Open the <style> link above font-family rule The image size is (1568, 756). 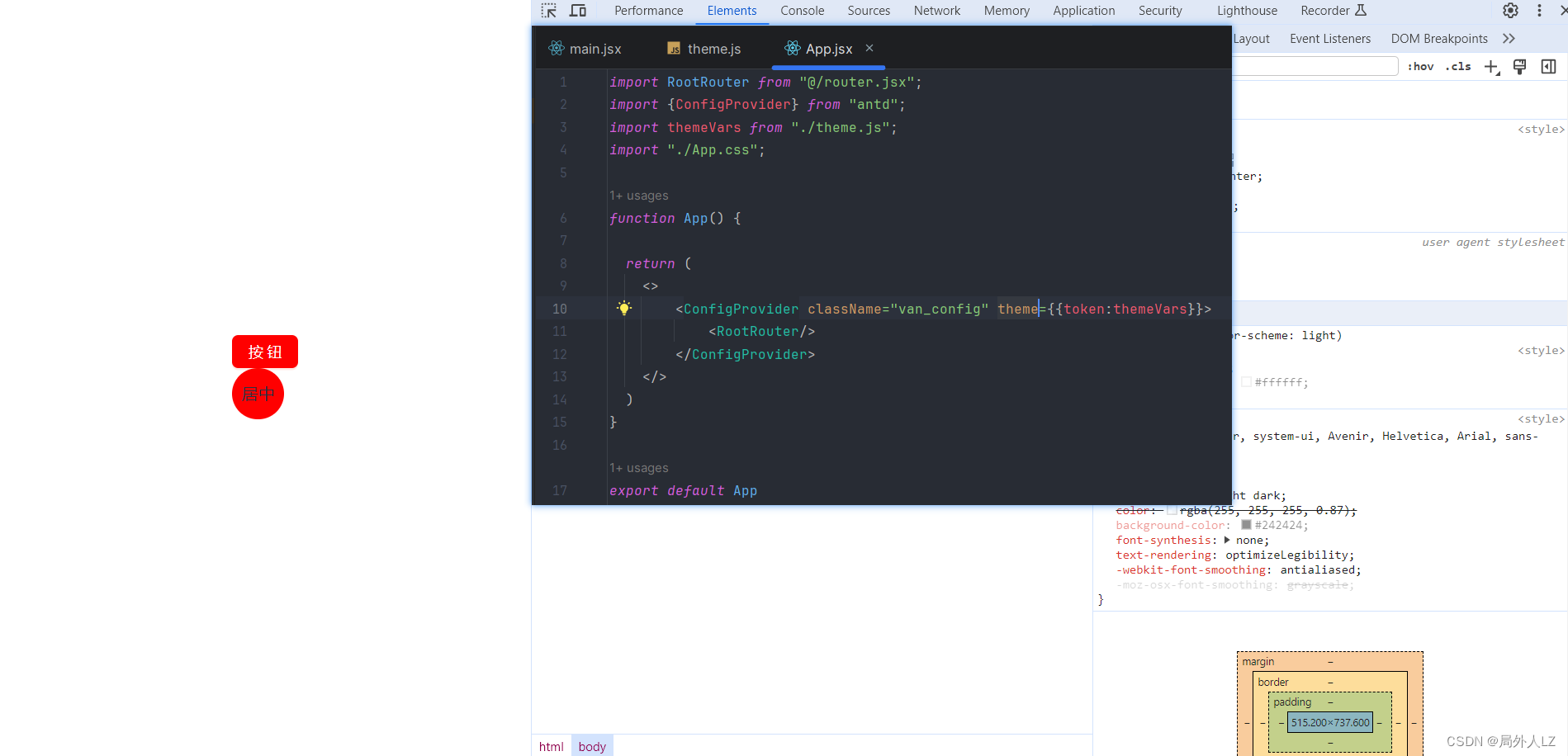(1541, 419)
